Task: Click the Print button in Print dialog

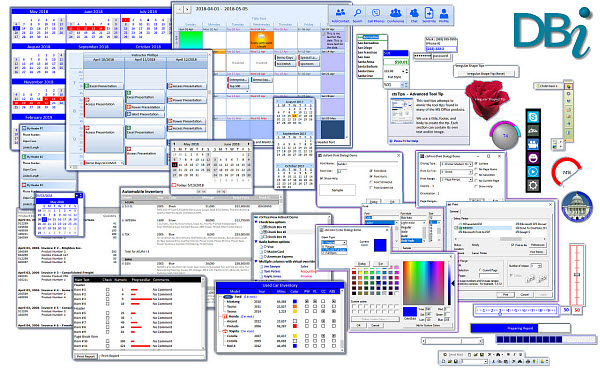Action: 506,295
